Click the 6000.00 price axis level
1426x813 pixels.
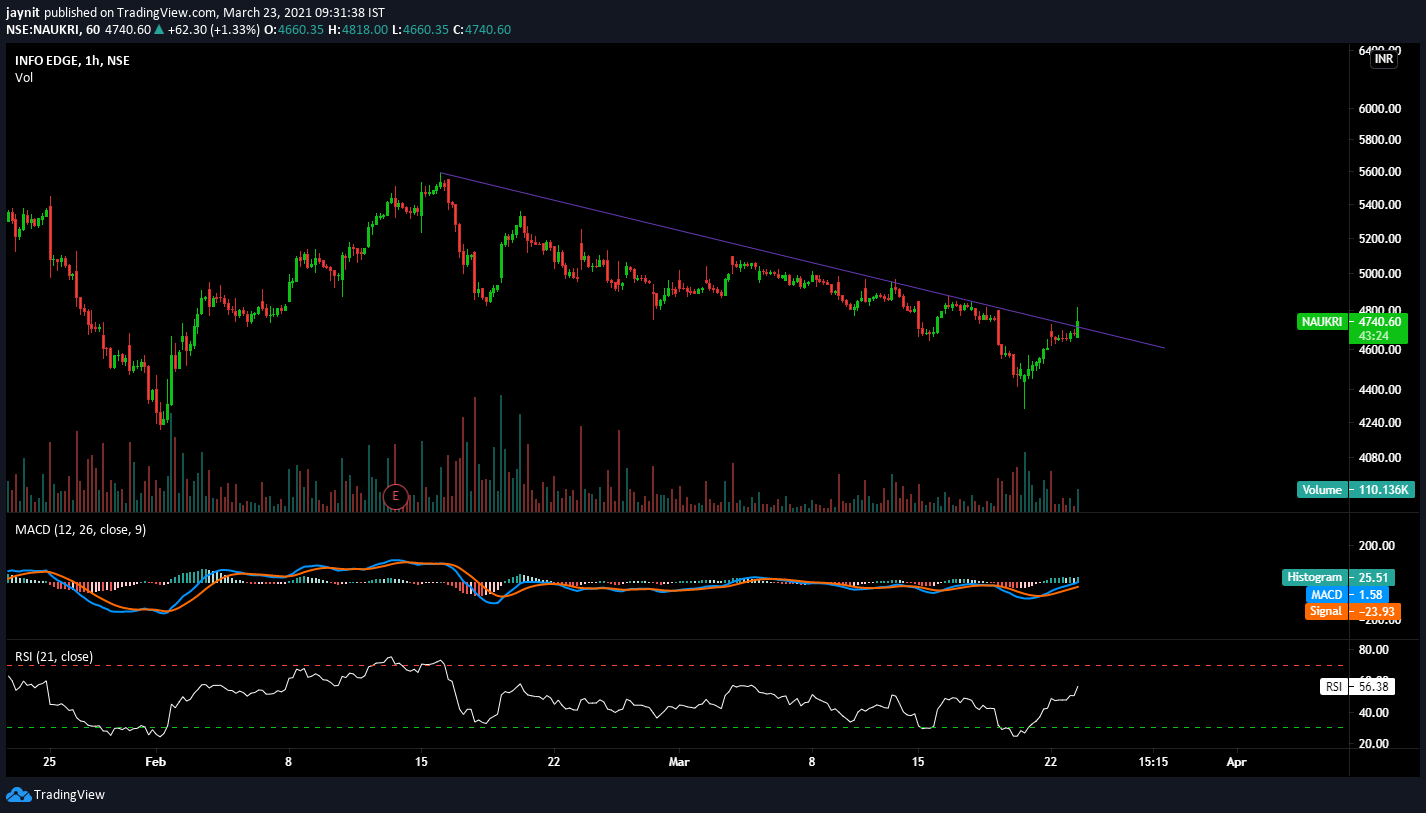pyautogui.click(x=1379, y=109)
